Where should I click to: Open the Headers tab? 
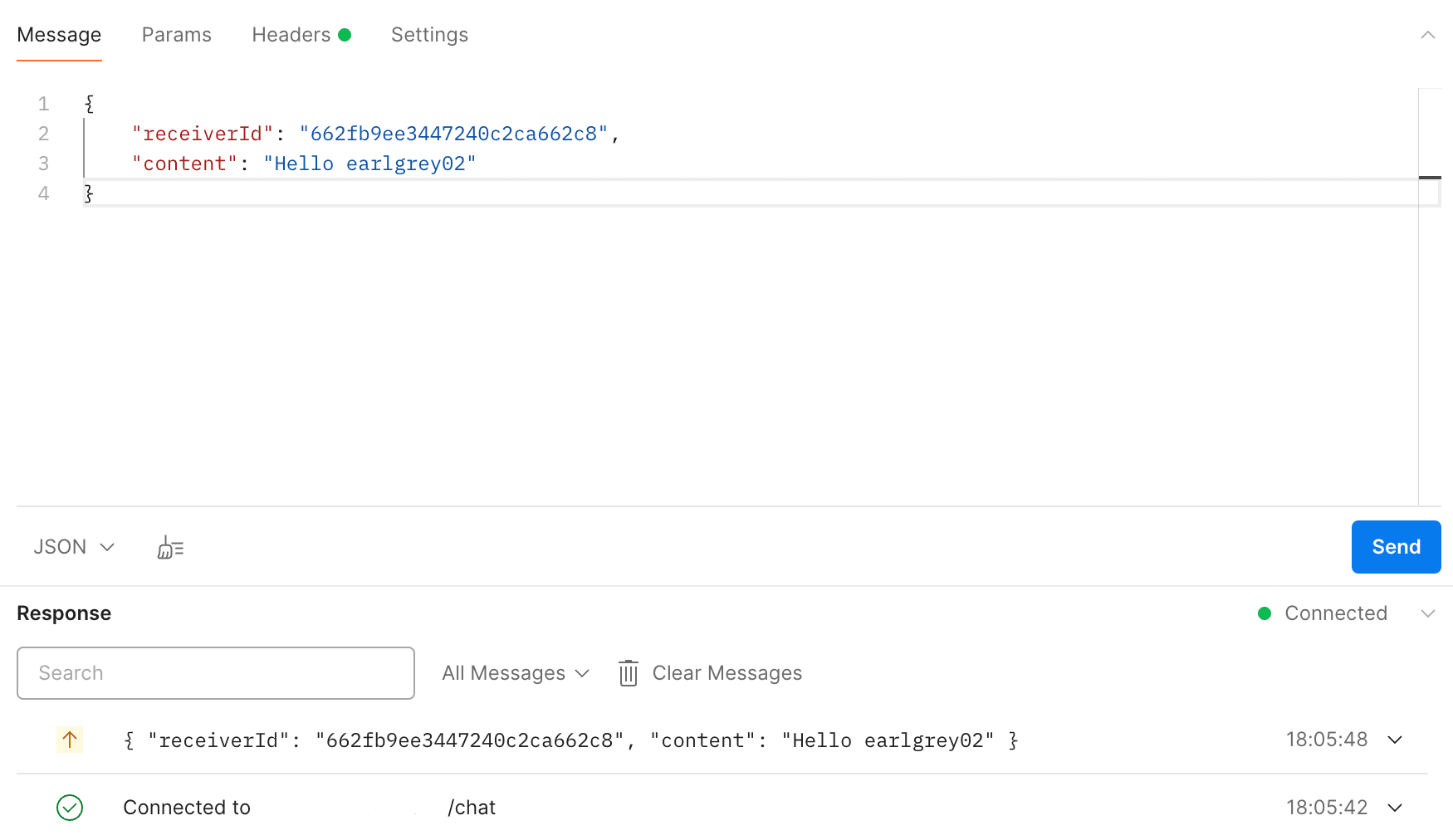pos(301,35)
